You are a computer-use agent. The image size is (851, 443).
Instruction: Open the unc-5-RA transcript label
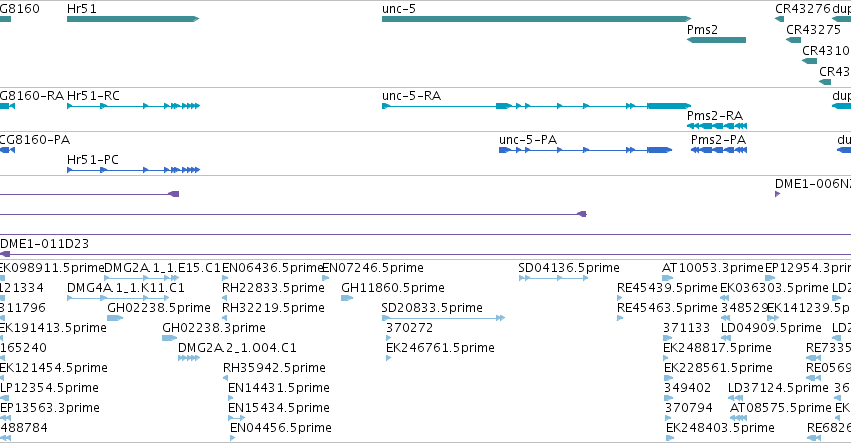411,96
